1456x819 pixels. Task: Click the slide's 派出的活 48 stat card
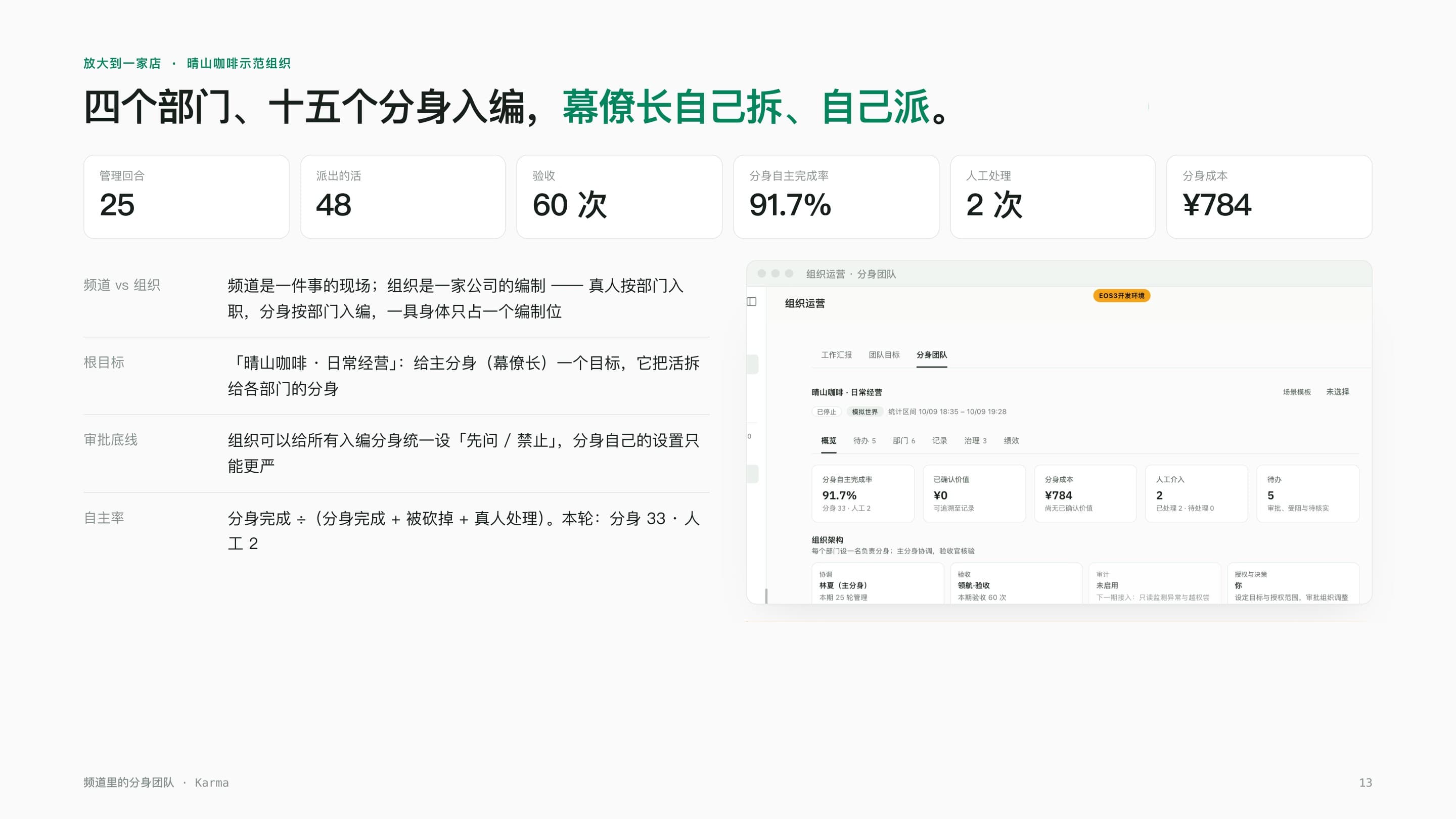403,197
